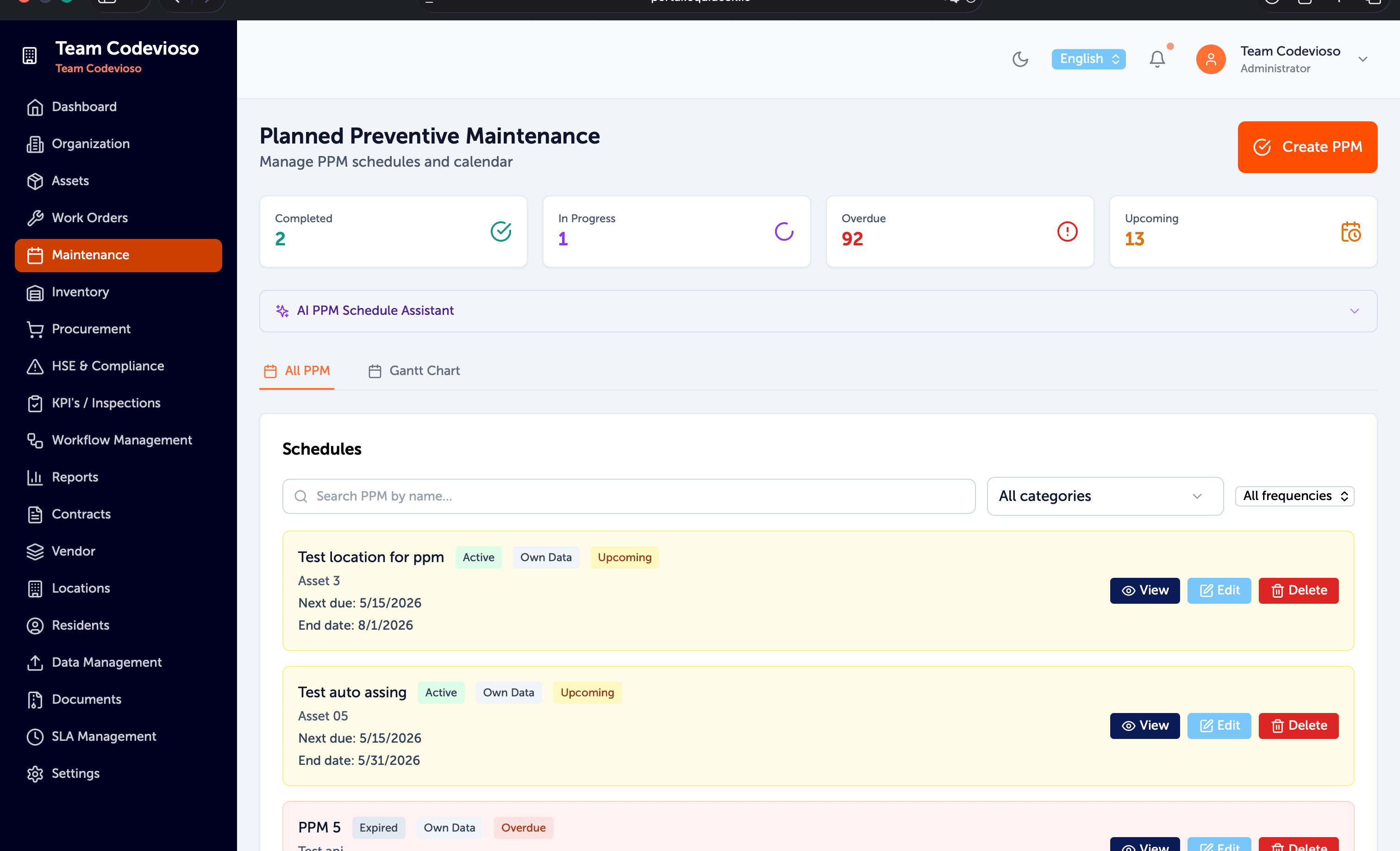Click the Overdue alert circle icon
Viewport: 1400px width, 851px height.
pos(1067,231)
